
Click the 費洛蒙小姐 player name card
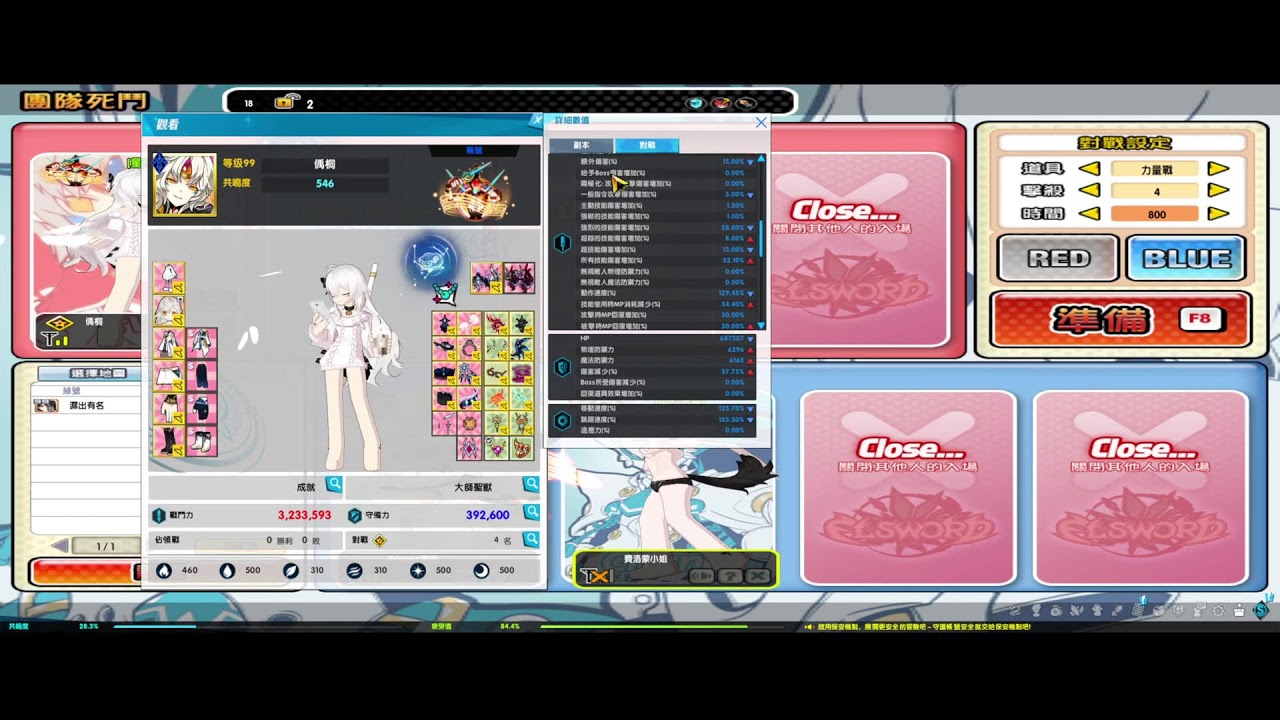675,567
